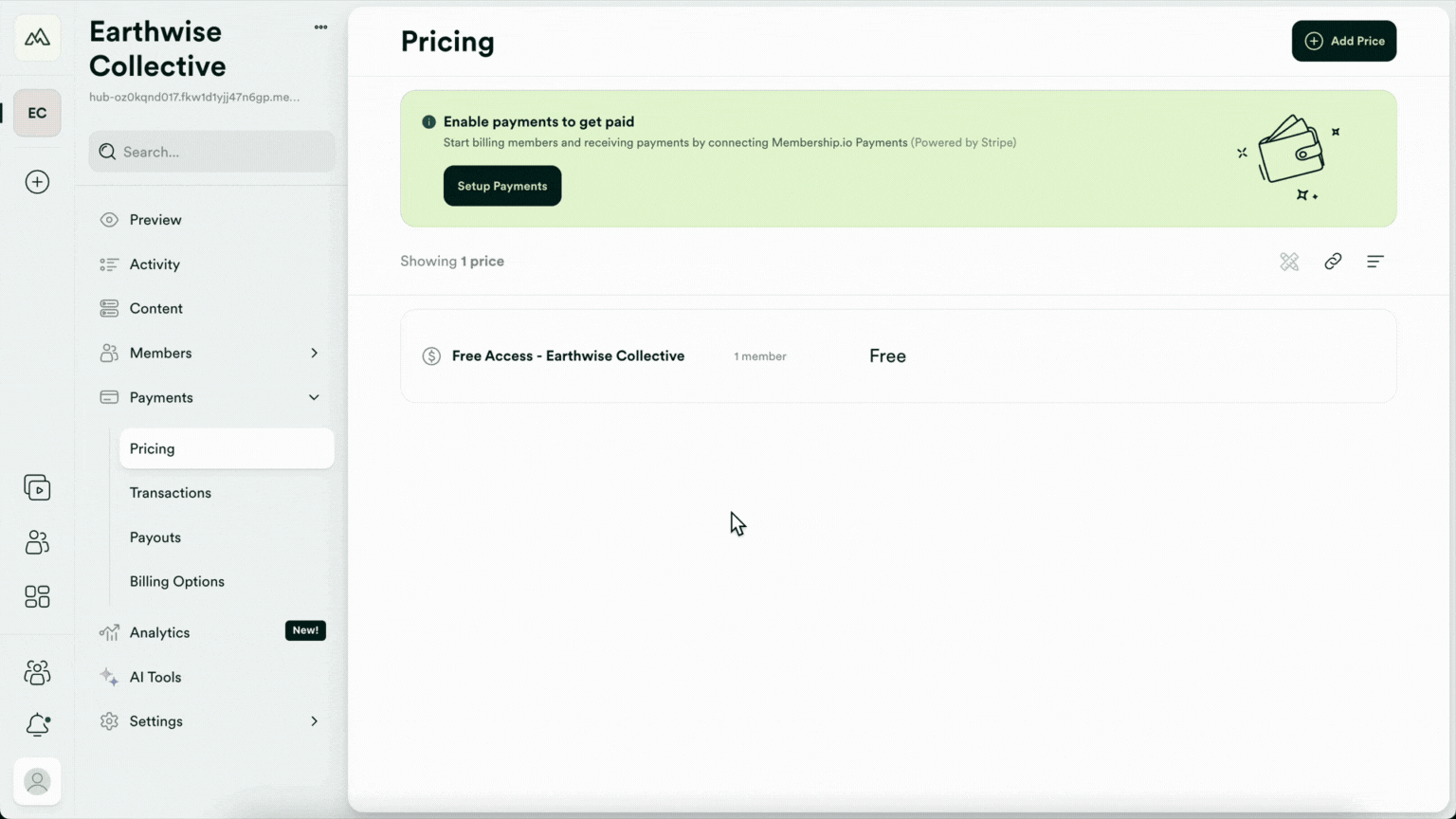Click the New! badge next to Analytics

point(305,631)
